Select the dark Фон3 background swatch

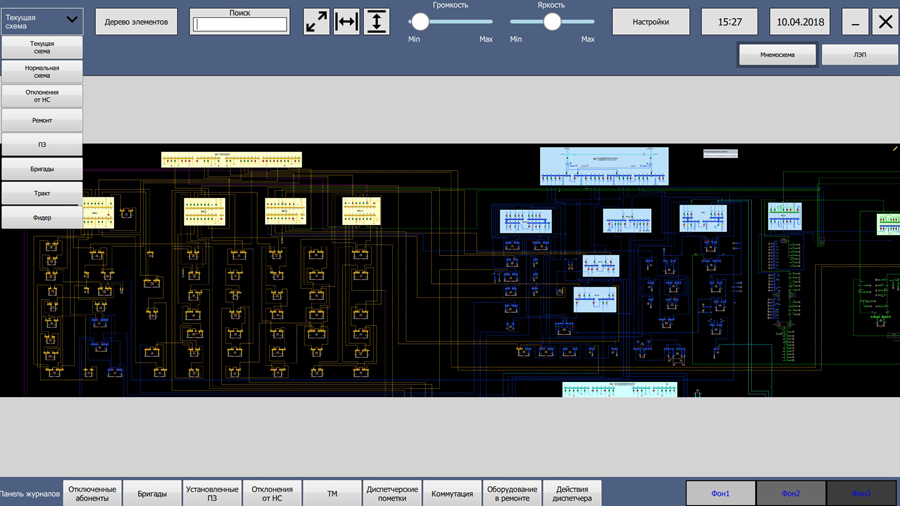[x=861, y=493]
